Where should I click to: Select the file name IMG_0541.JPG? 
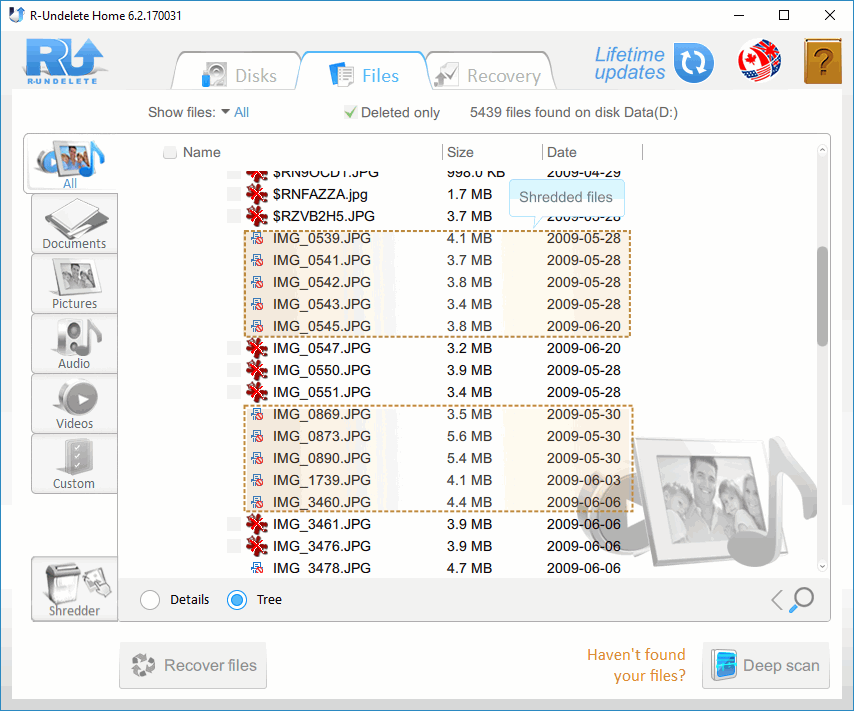(322, 260)
